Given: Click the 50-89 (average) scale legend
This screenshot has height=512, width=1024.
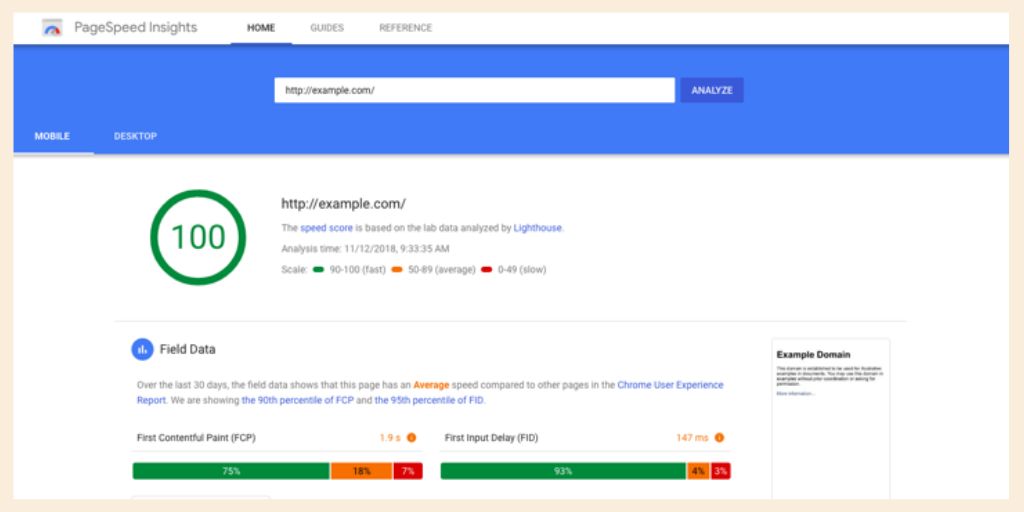Looking at the screenshot, I should 433,270.
